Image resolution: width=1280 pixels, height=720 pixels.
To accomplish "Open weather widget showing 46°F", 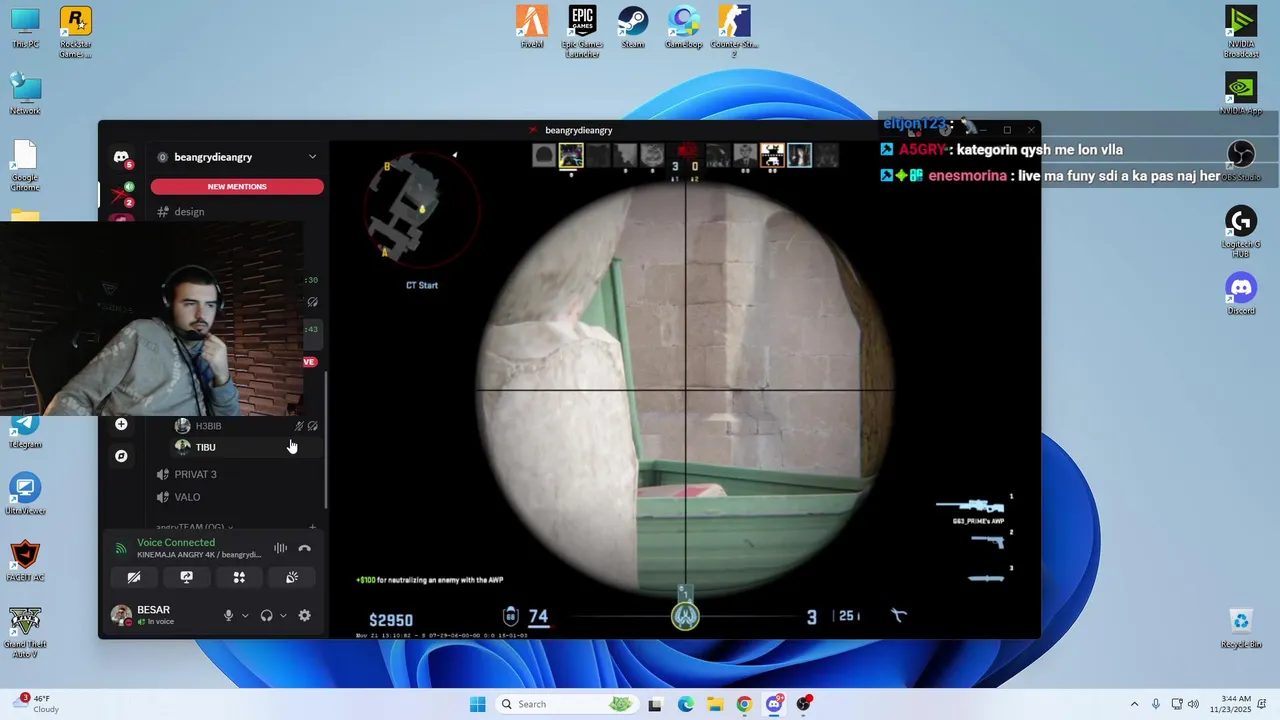I will [38, 704].
